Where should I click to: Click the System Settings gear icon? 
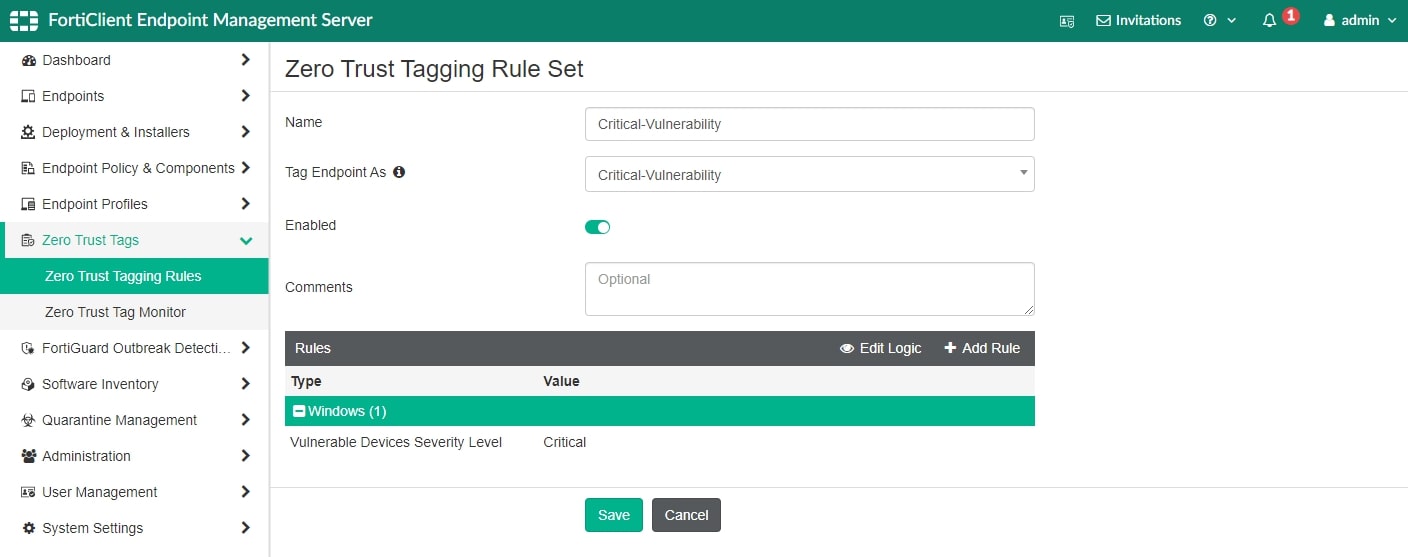pos(28,528)
